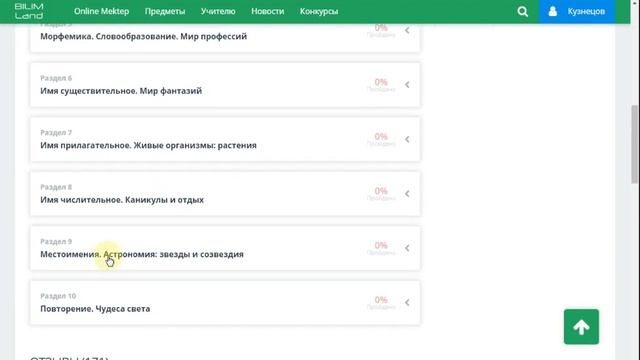The height and width of the screenshot is (360, 640).
Task: Click the BilimLand logo
Action: (29, 11)
